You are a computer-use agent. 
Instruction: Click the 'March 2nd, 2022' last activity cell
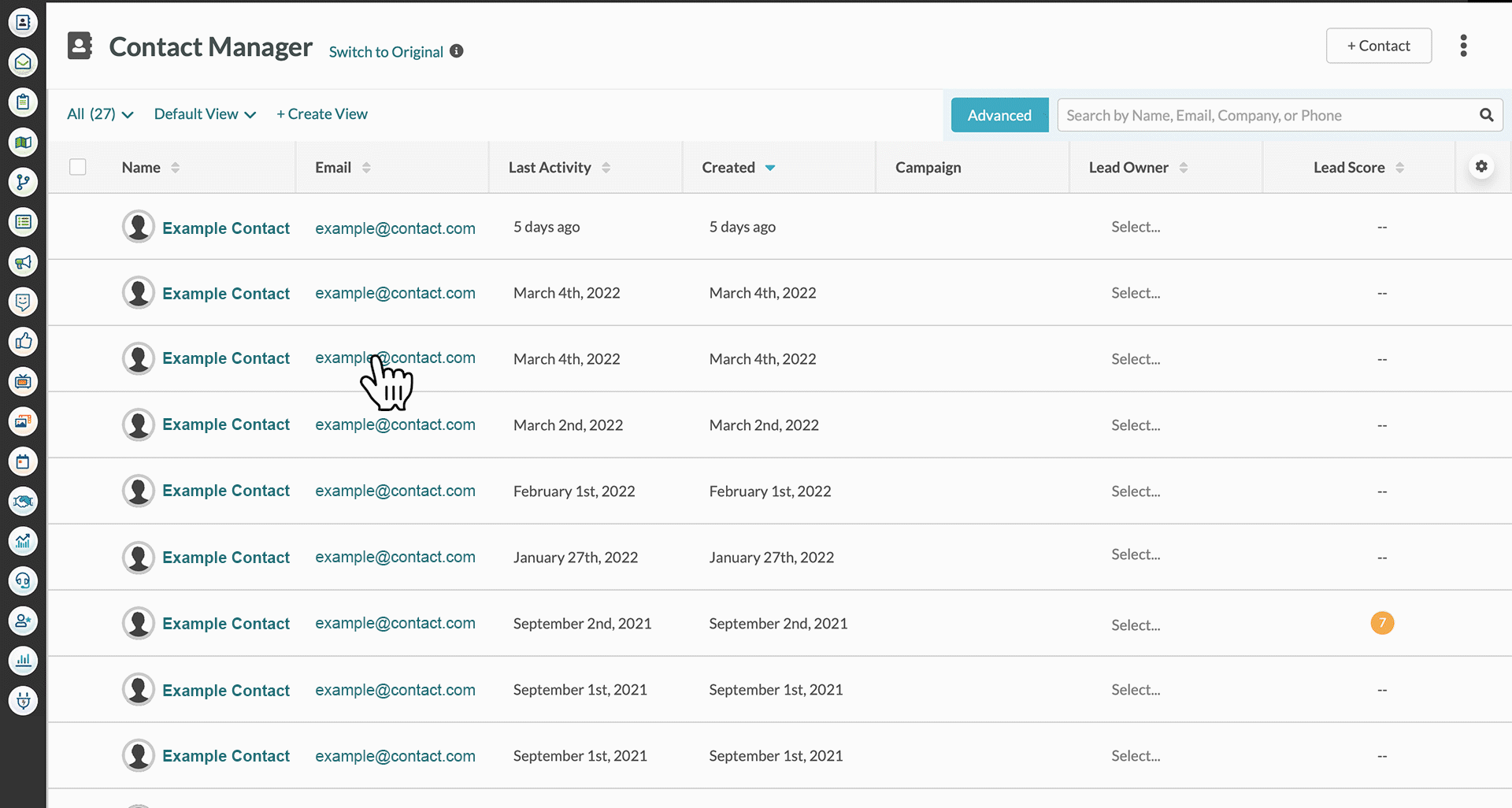pyautogui.click(x=568, y=425)
